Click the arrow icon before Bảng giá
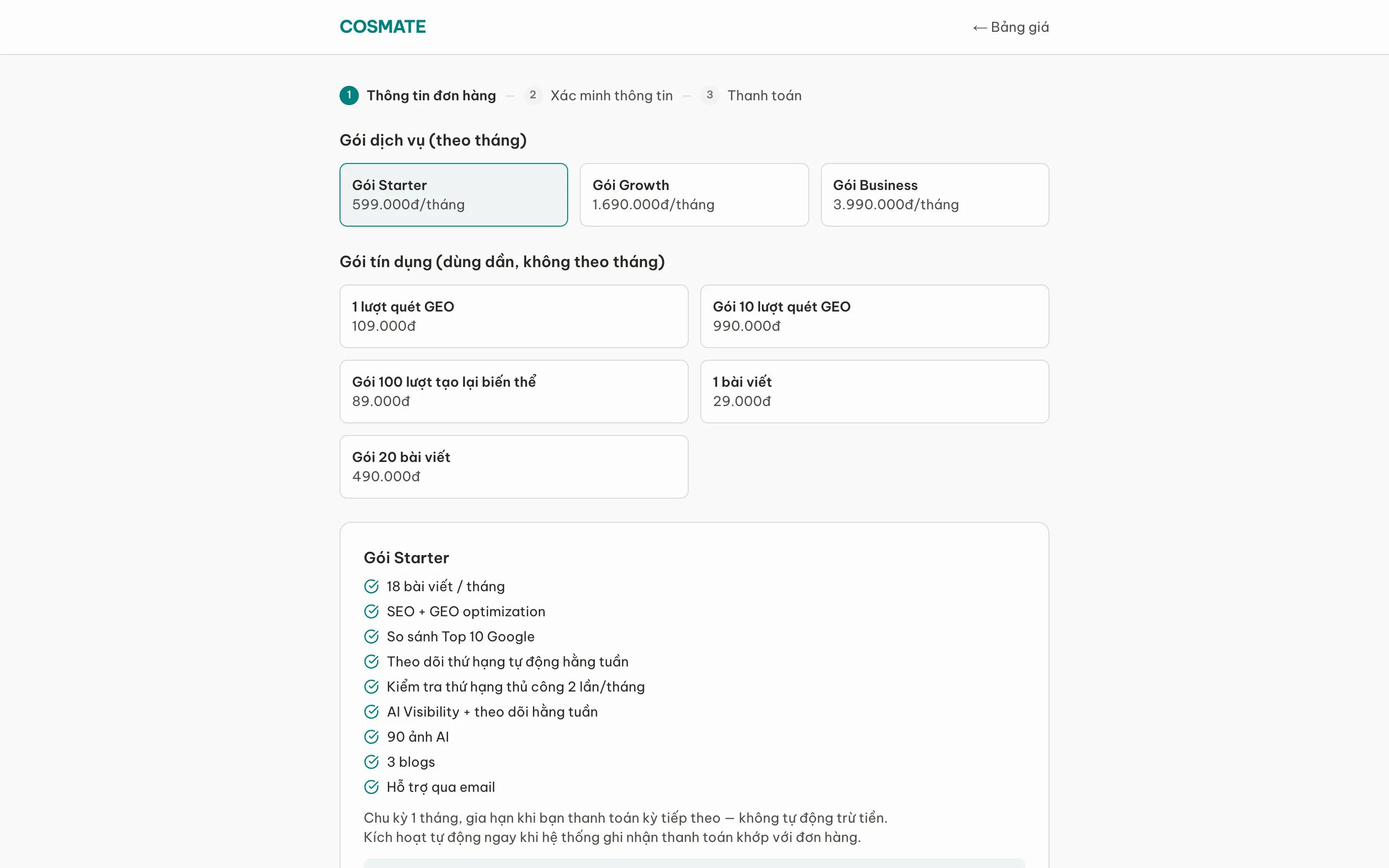Screen dimensions: 1389x868 point(980,27)
